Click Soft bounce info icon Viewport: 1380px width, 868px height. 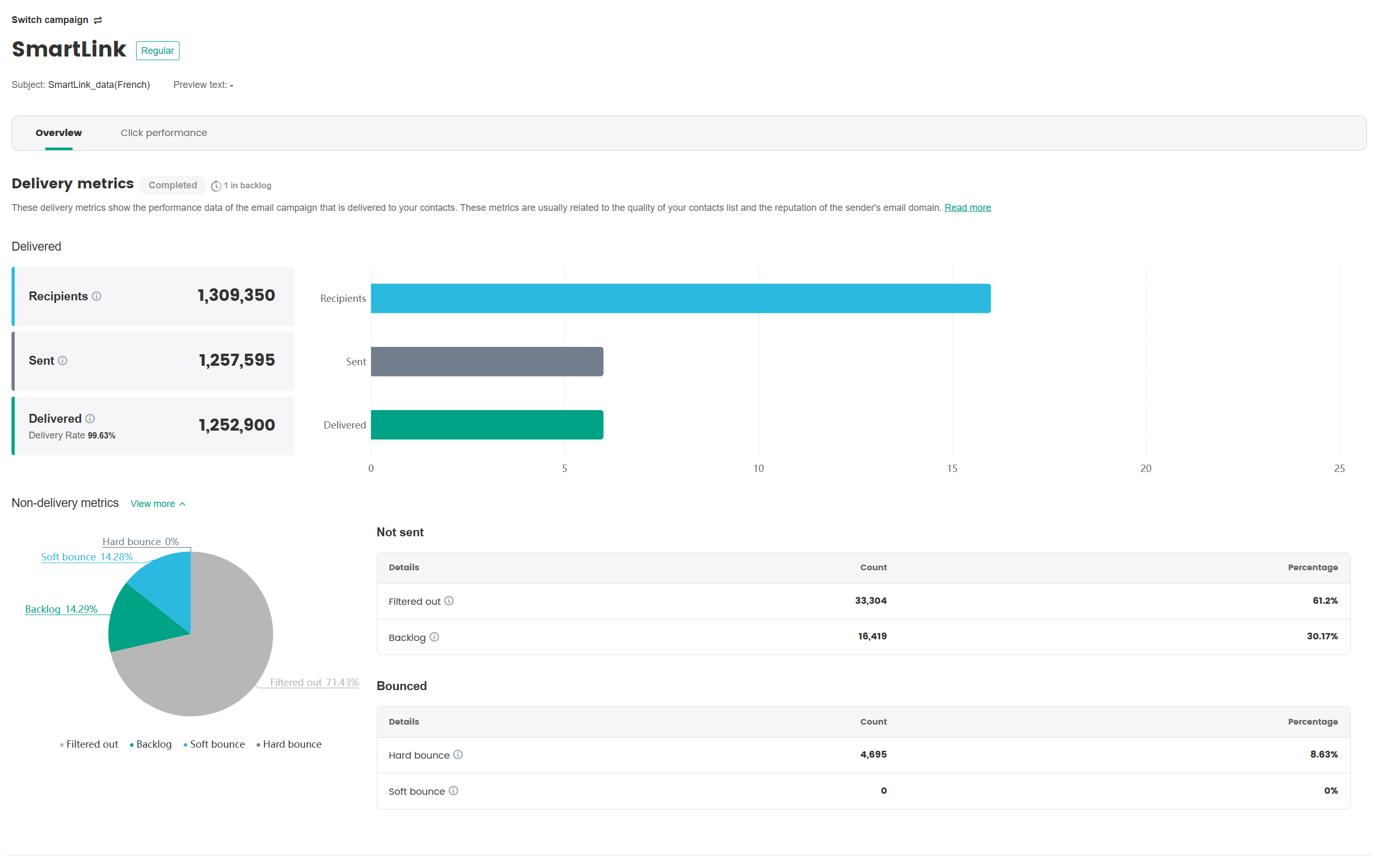[453, 791]
